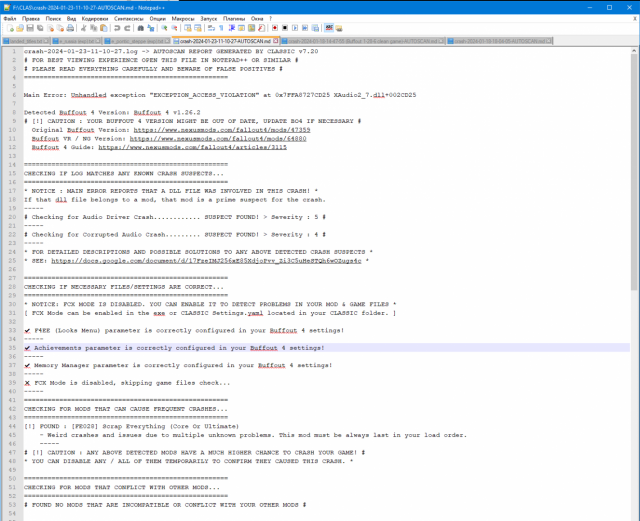Switch to the crash-2024-01-10-18-04-05 AUTOSCAN tab
This screenshot has height=521, width=640.
coord(499,41)
